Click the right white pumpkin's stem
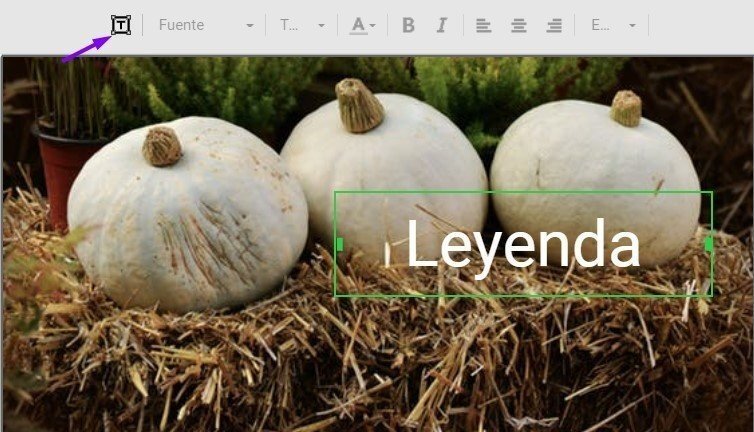Screen dimensions: 754x432 [x=627, y=108]
